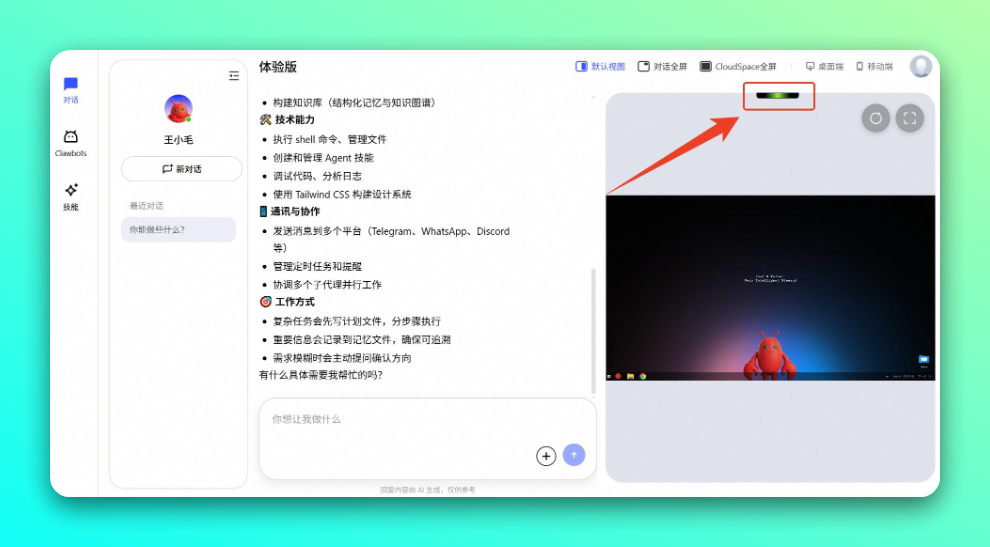The image size is (990, 547).
Task: Click the 技术能力 heading
Action: [294, 119]
